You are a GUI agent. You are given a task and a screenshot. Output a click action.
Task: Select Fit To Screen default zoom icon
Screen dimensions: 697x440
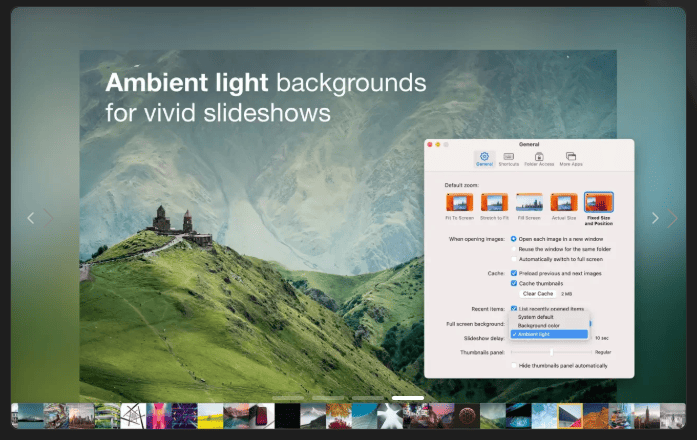tap(459, 202)
